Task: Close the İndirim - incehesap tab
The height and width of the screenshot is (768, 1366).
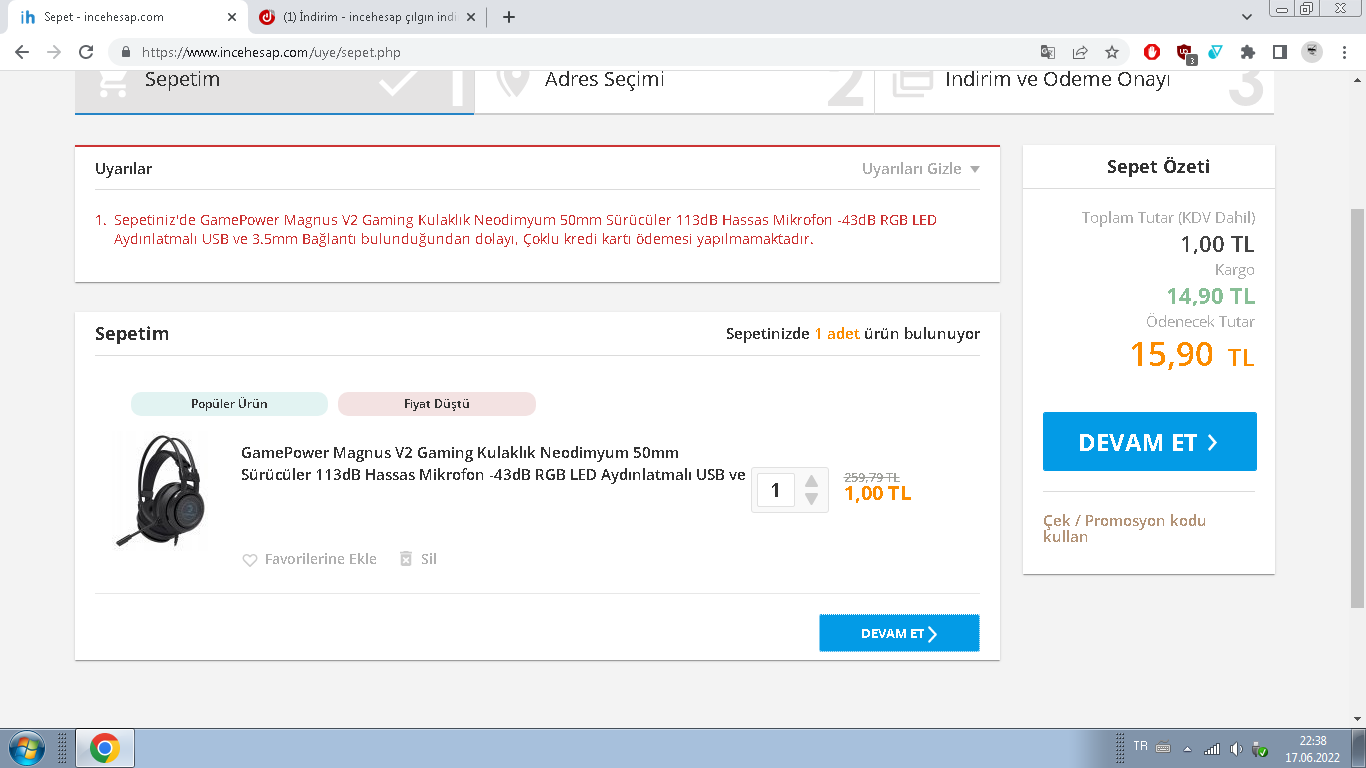Action: tap(471, 17)
